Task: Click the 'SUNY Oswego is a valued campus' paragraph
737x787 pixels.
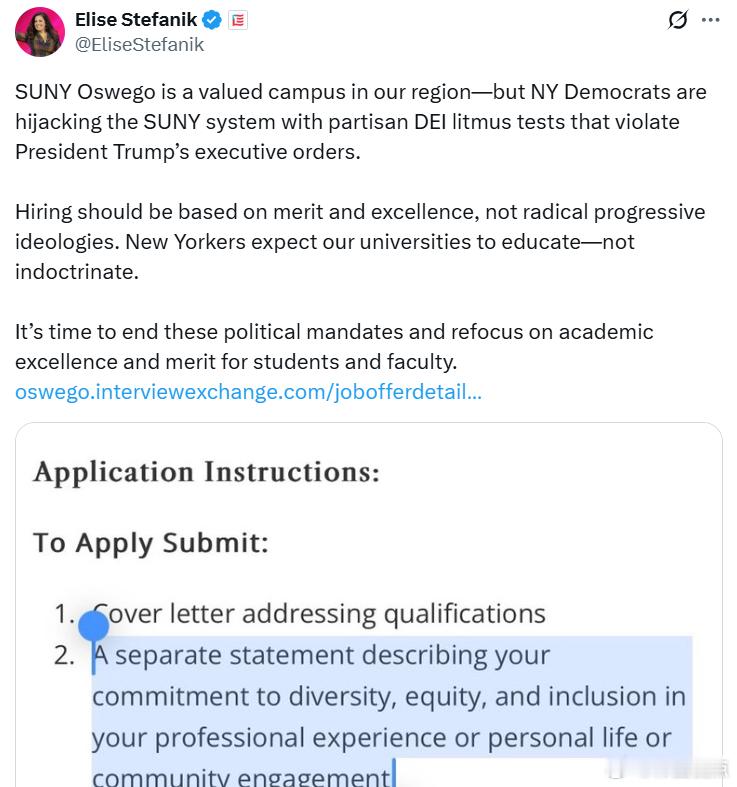Action: coord(361,122)
